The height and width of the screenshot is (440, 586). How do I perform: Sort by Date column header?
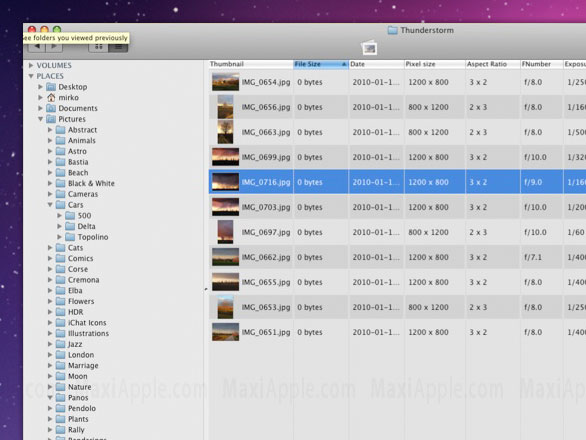coord(376,64)
